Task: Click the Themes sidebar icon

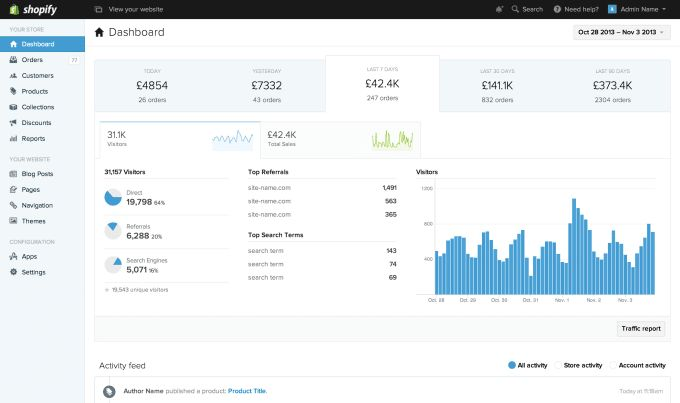Action: pos(13,221)
